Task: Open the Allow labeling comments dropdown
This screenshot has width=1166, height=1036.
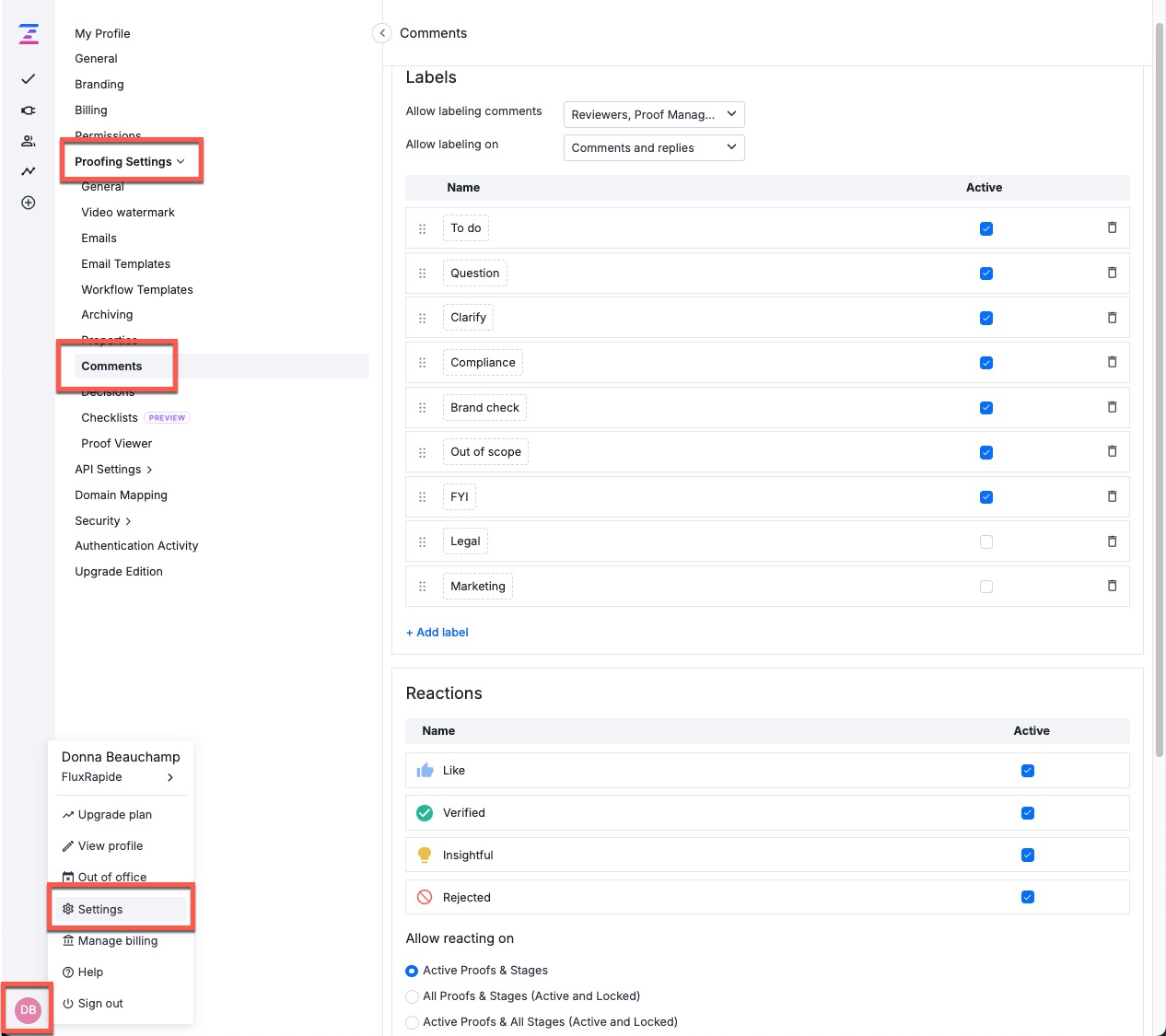Action: pyautogui.click(x=653, y=114)
